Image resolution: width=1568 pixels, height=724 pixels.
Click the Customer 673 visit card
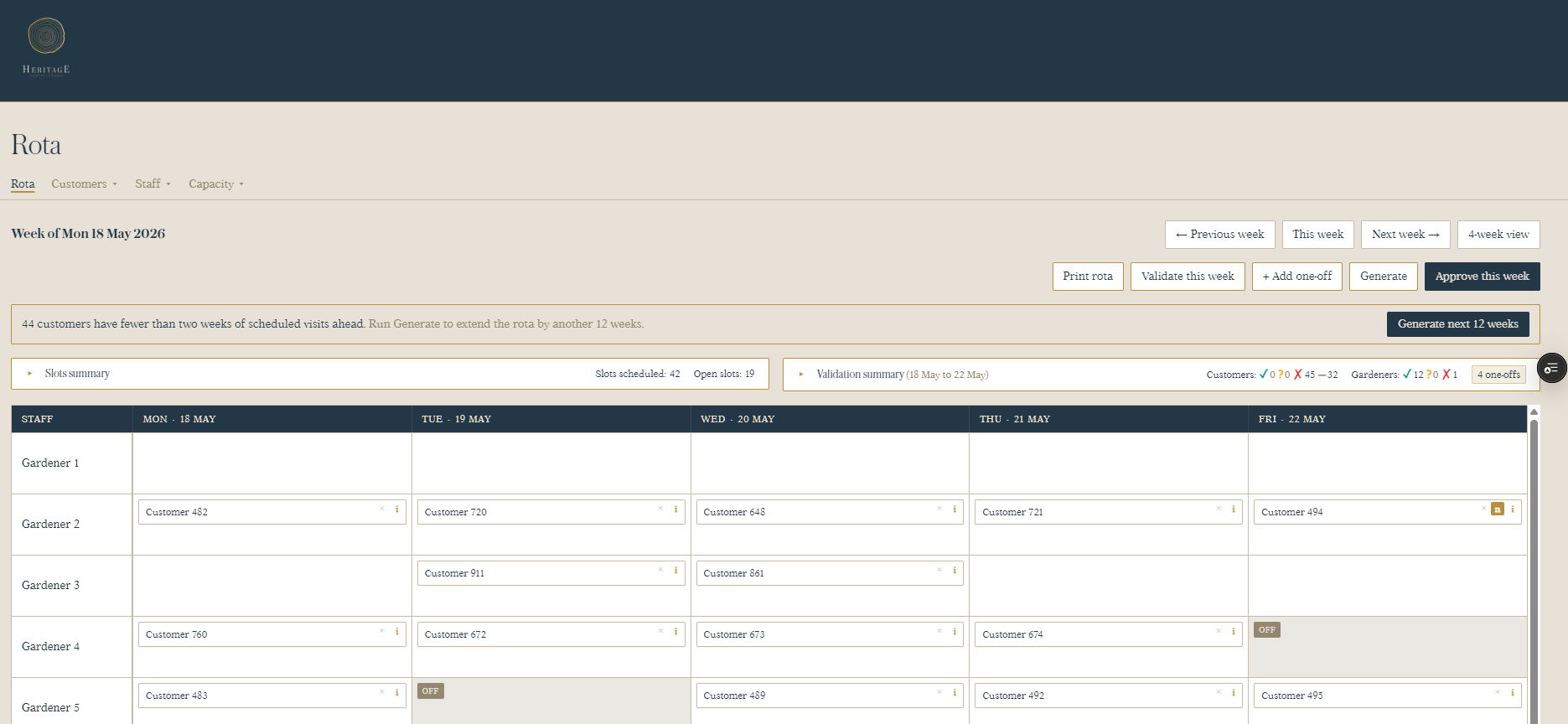coord(830,634)
